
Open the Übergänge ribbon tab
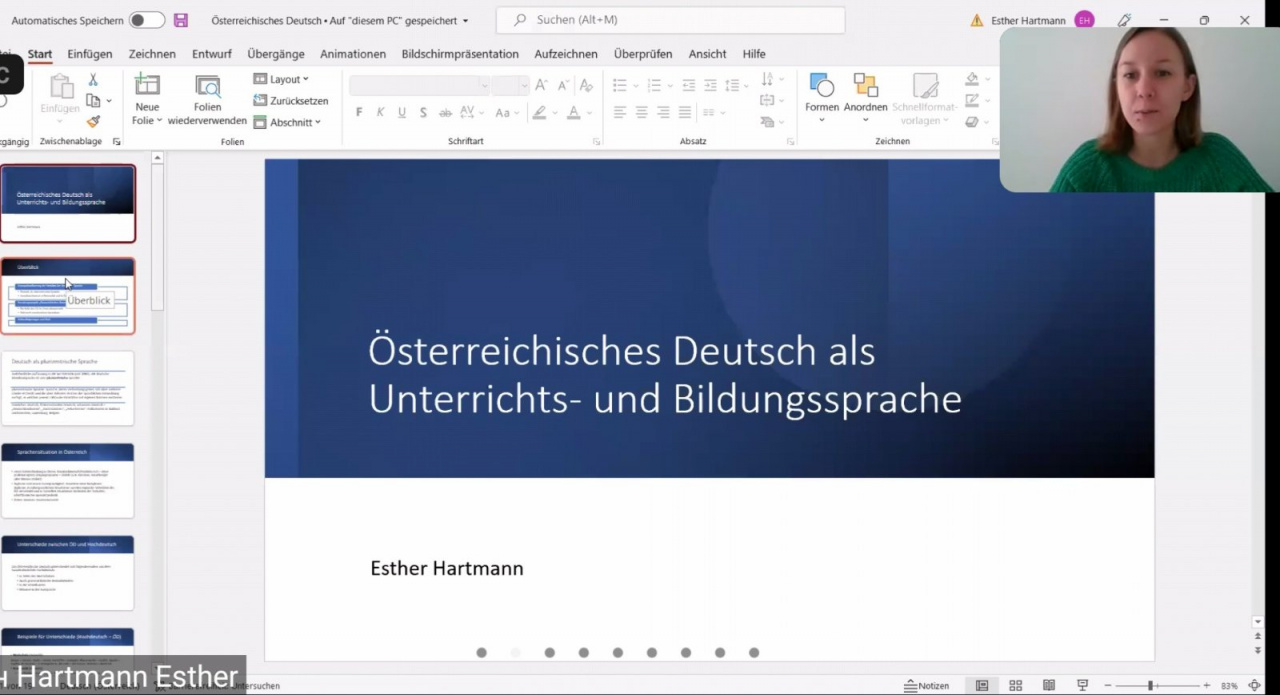(x=275, y=54)
